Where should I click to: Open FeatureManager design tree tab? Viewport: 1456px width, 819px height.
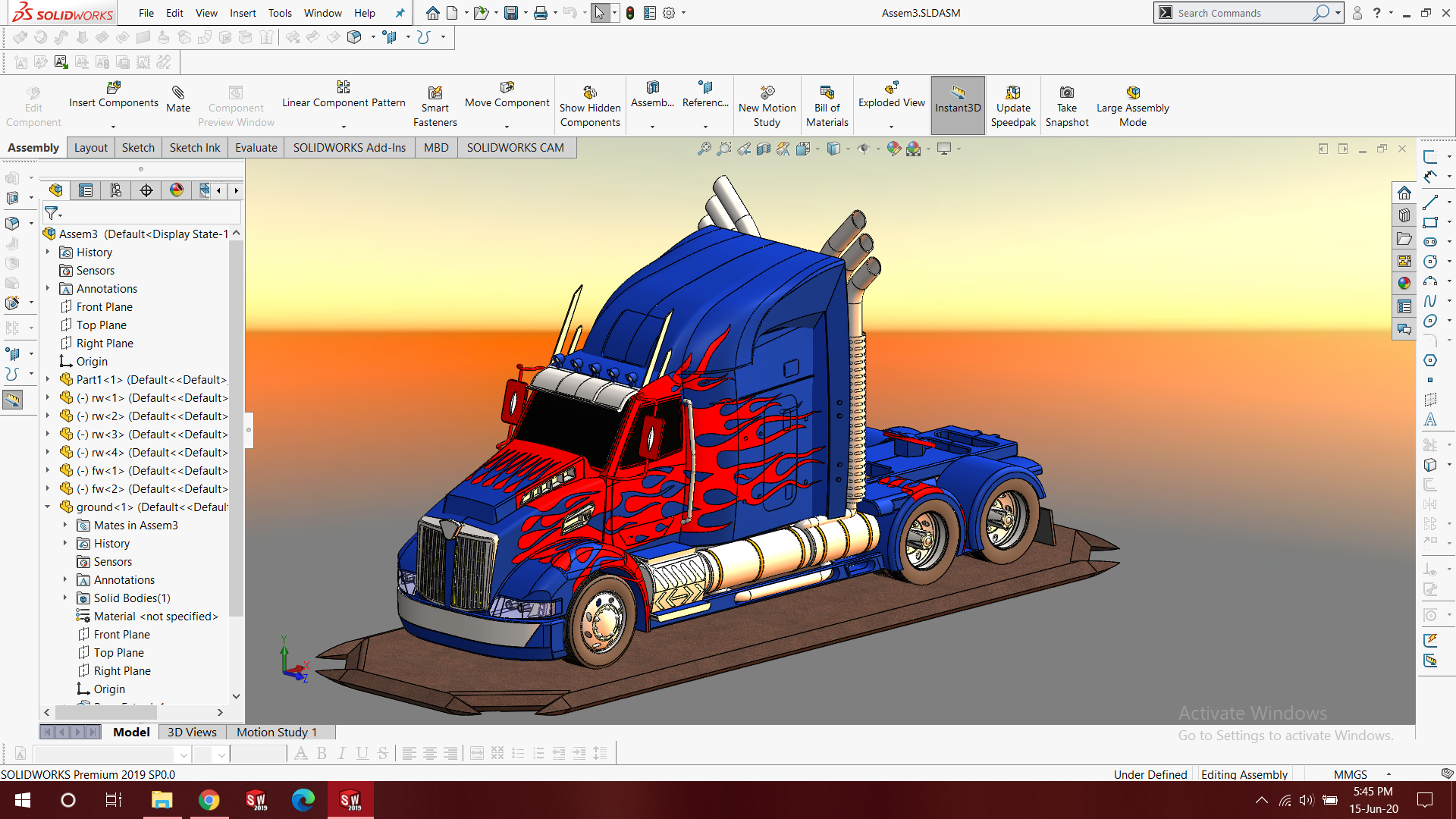pyautogui.click(x=56, y=190)
